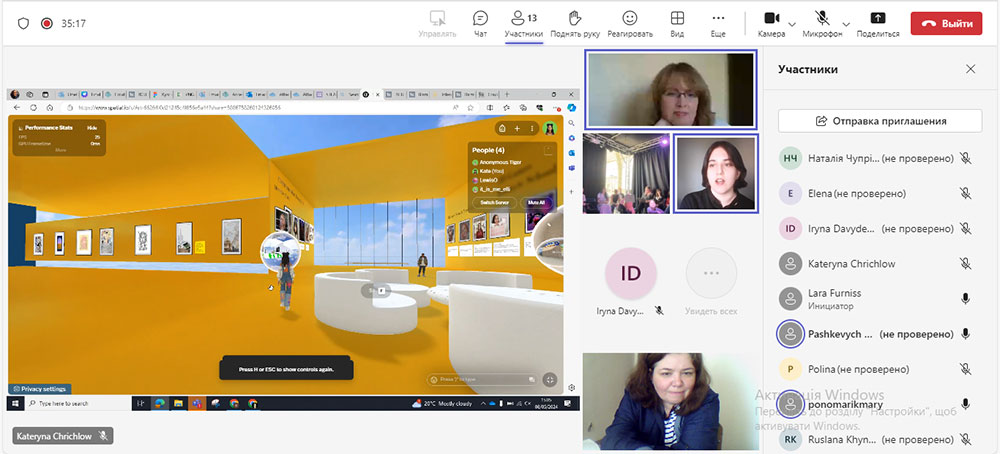The image size is (1000, 454).
Task: Click the shield security icon
Action: (24, 24)
